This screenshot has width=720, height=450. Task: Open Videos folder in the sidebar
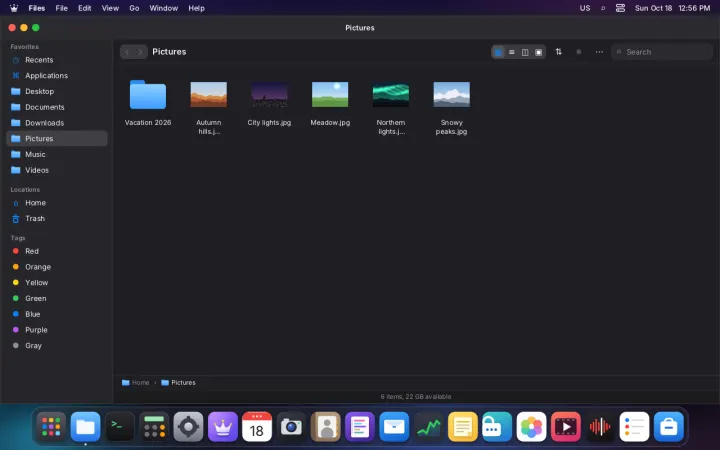(57, 170)
